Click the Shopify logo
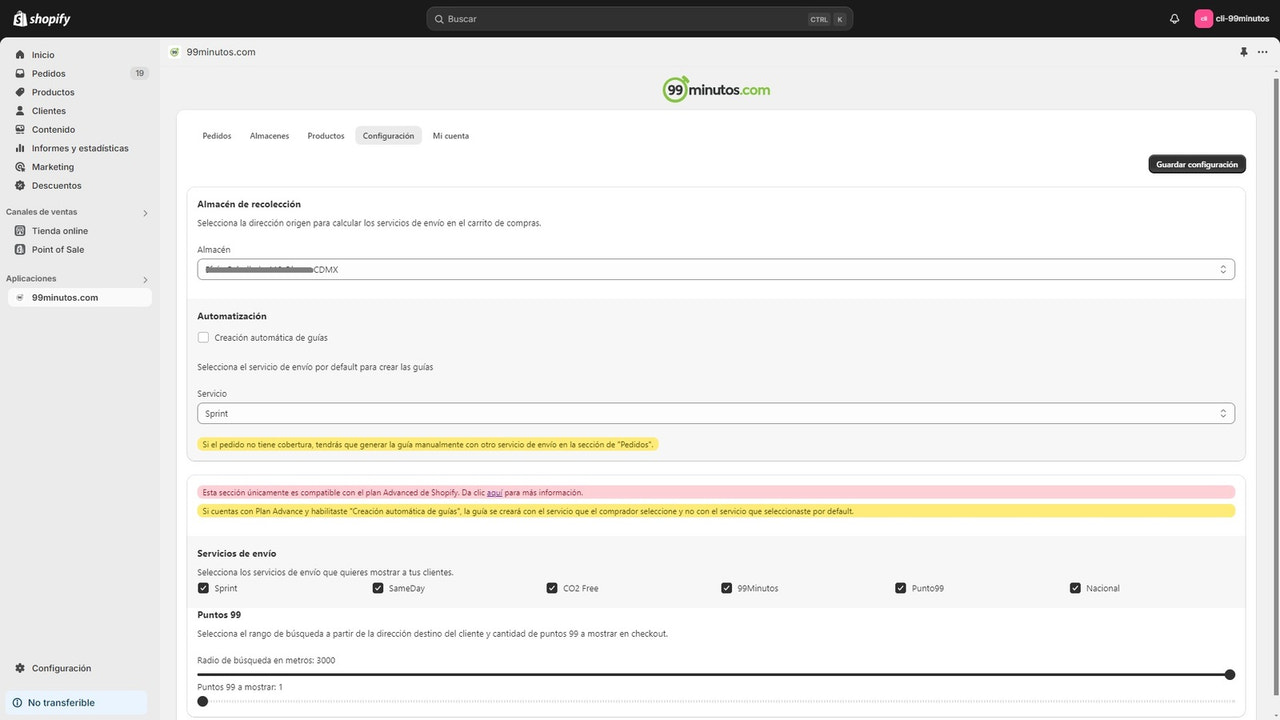This screenshot has height=720, width=1280. 41,19
